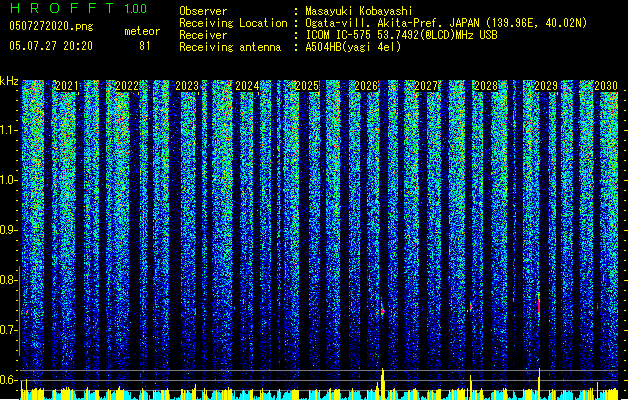
Task: Select the 2021 time marker
Action: pos(67,86)
